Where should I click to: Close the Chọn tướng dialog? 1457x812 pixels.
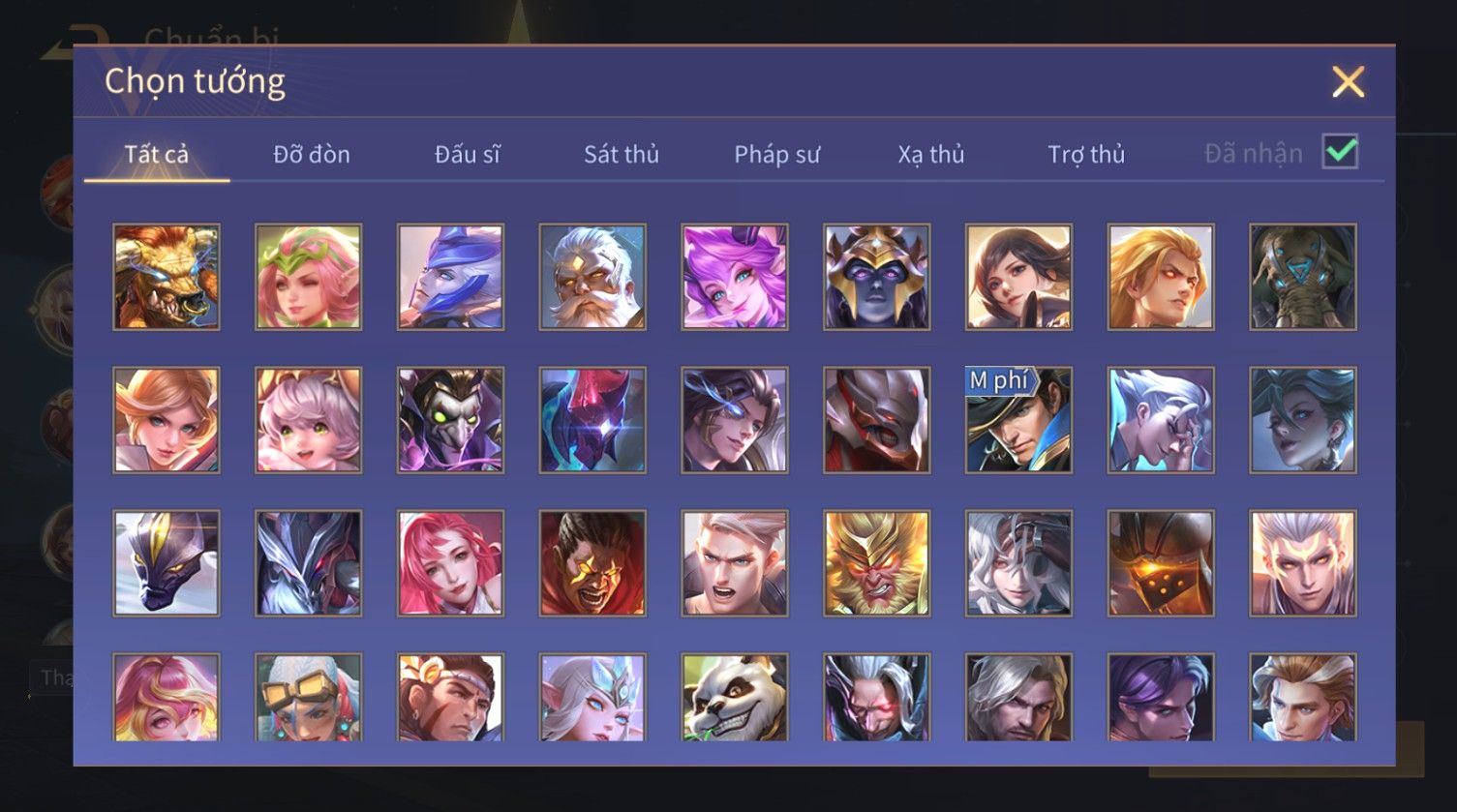point(1348,82)
